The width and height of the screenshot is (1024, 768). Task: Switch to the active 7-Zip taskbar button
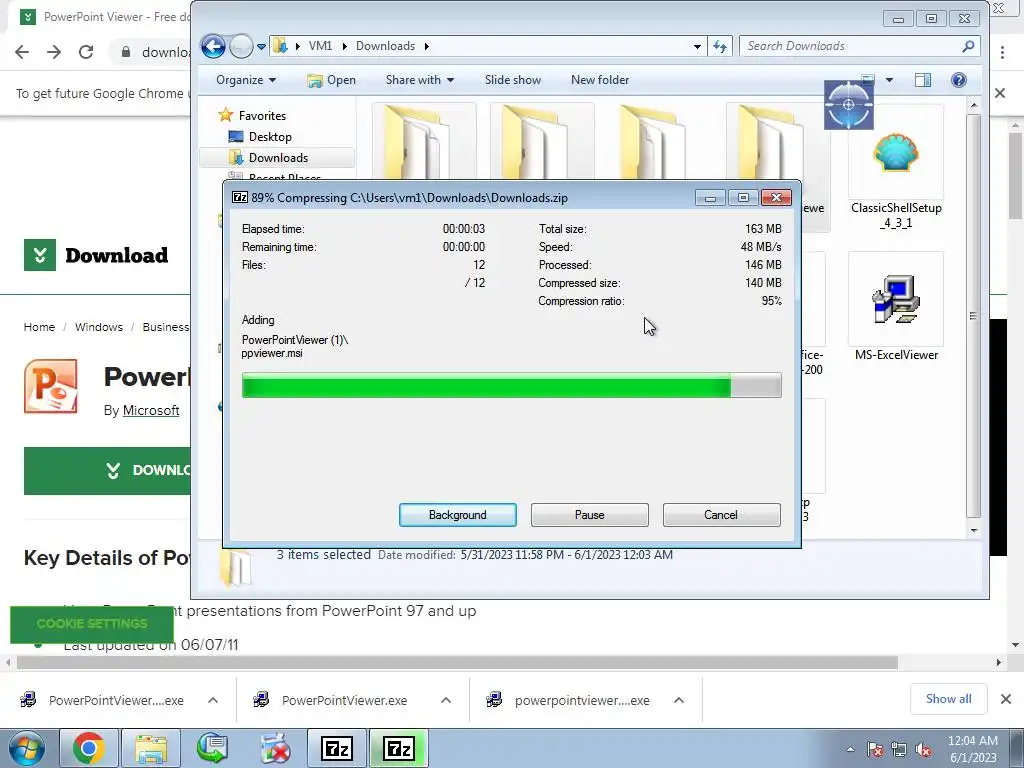point(400,748)
